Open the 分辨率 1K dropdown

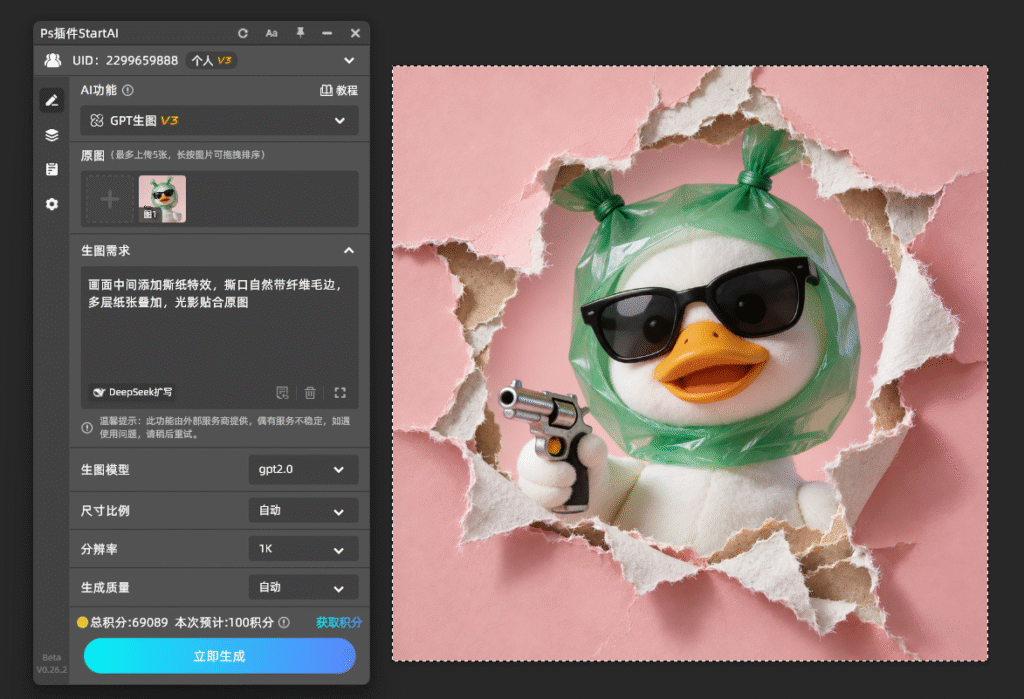pyautogui.click(x=303, y=549)
